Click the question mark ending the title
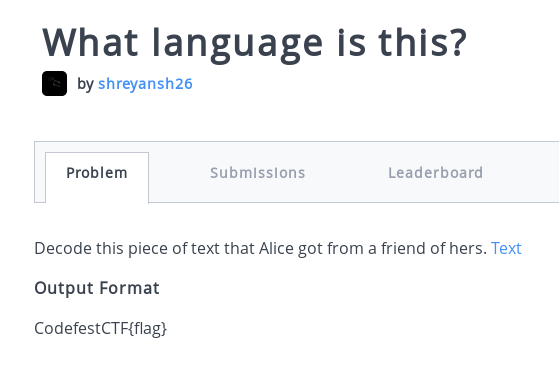 pos(458,42)
